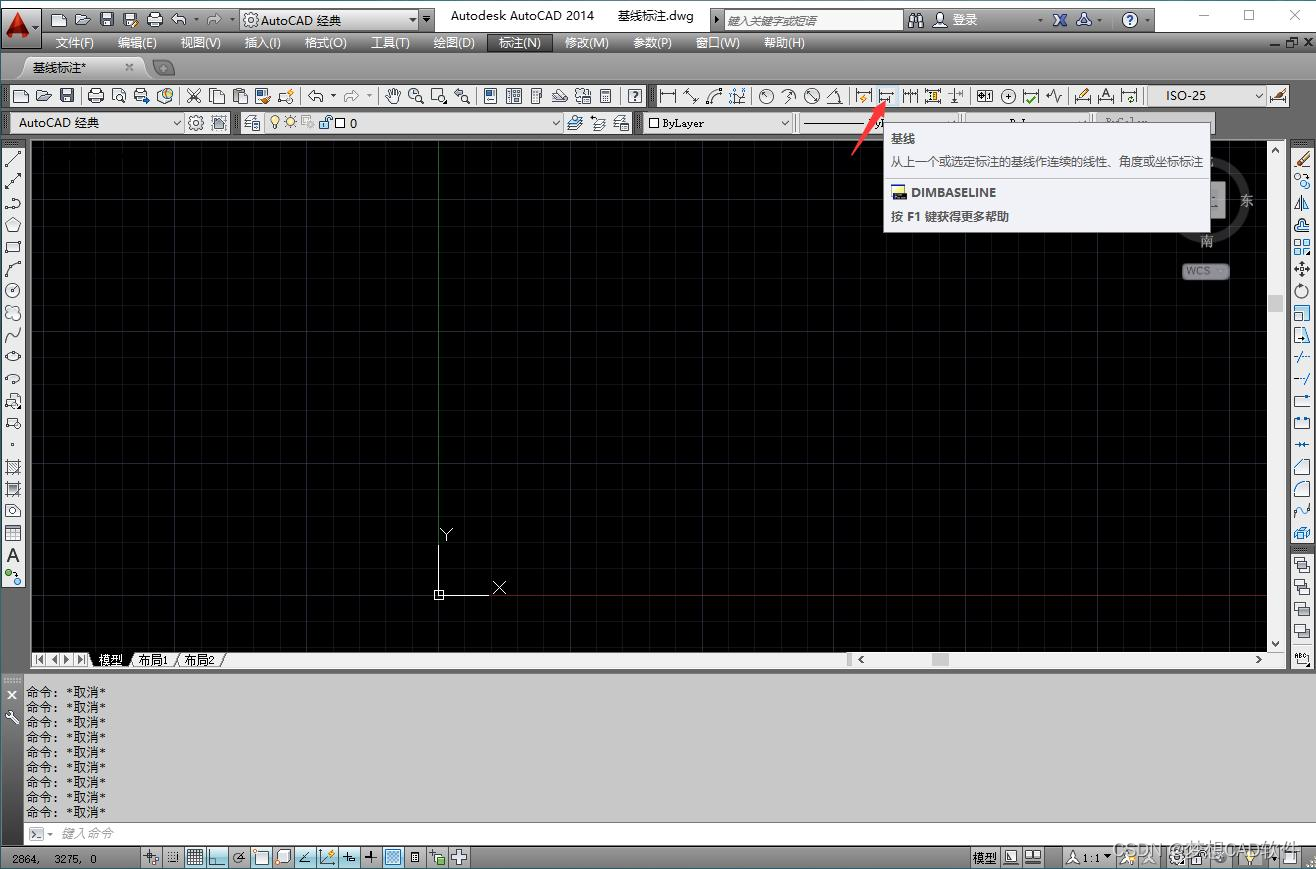
Task: Select the Multiline Text tool
Action: pos(13,555)
